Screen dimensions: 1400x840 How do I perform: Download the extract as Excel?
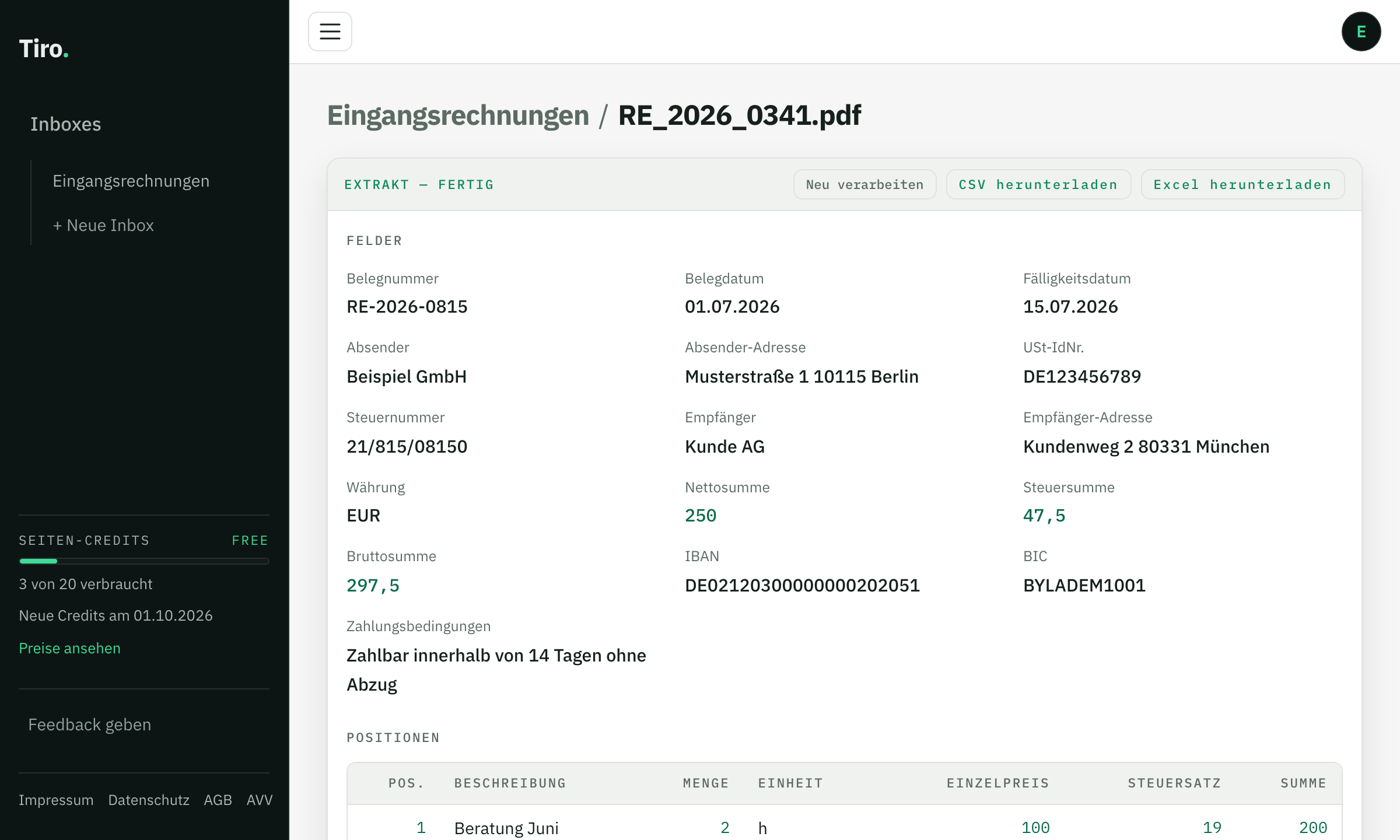[x=1242, y=184]
